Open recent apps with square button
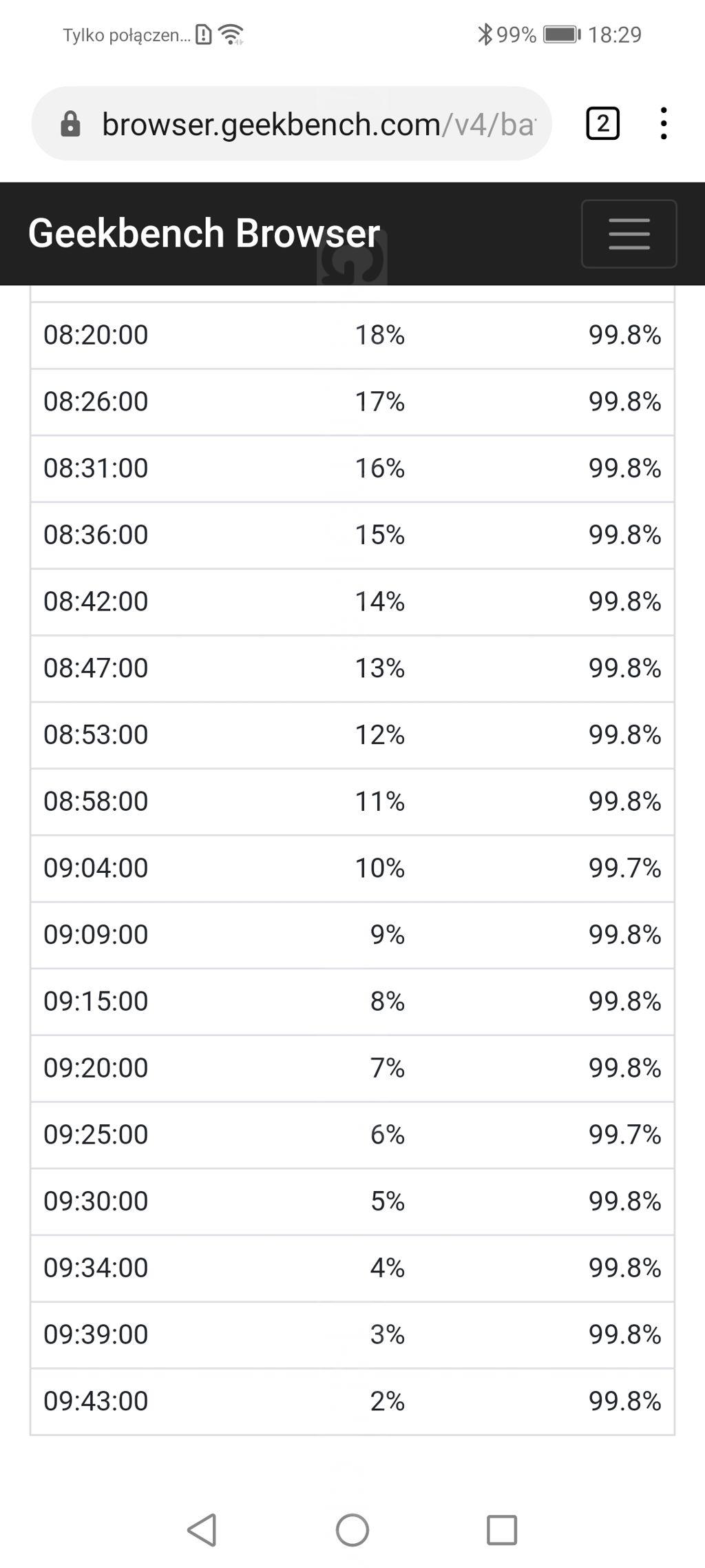Screen dimensions: 705x1568 coord(501,1529)
